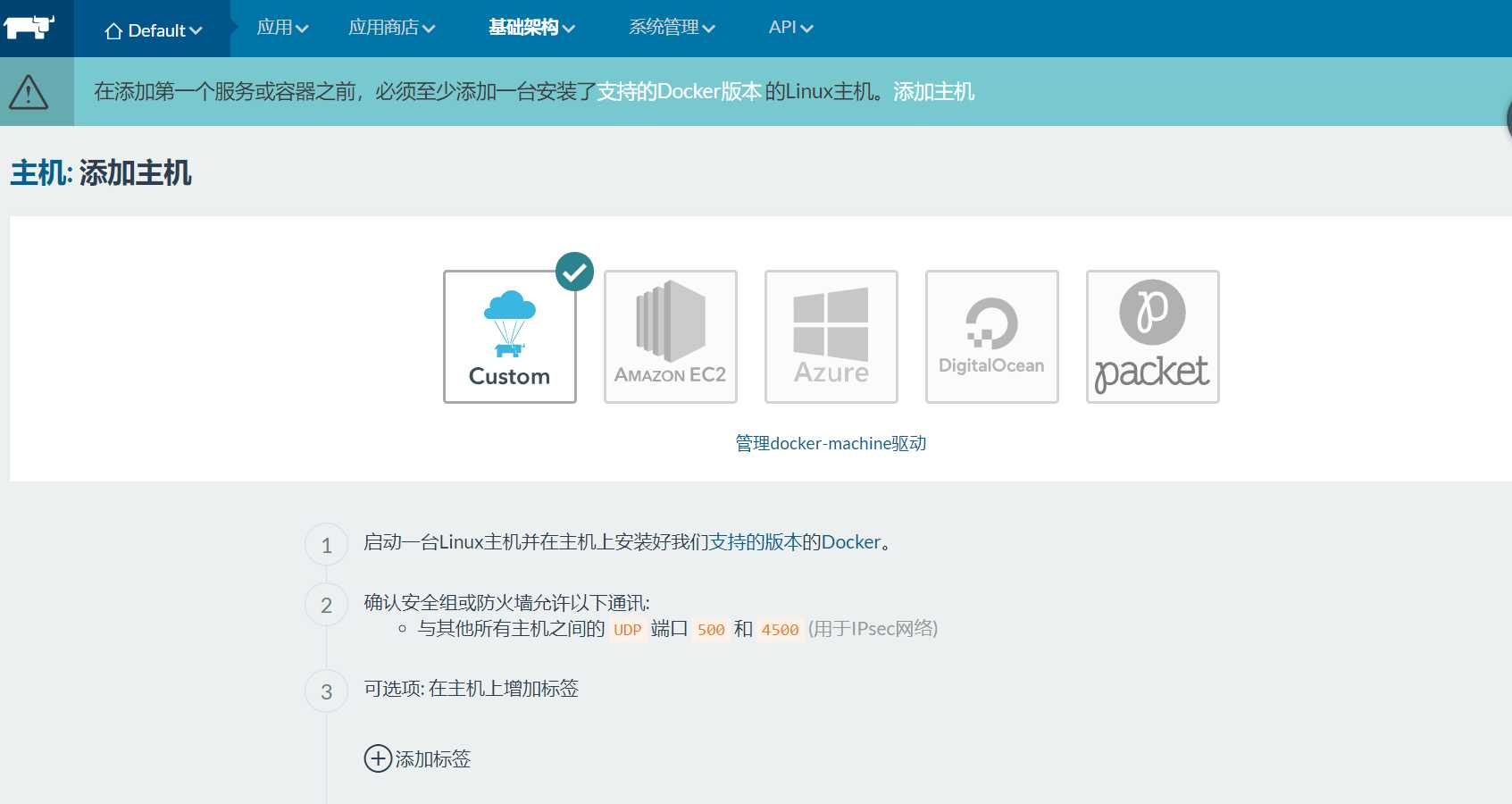The width and height of the screenshot is (1512, 804).
Task: Open 管理docker-machine驱动 link
Action: click(x=831, y=443)
